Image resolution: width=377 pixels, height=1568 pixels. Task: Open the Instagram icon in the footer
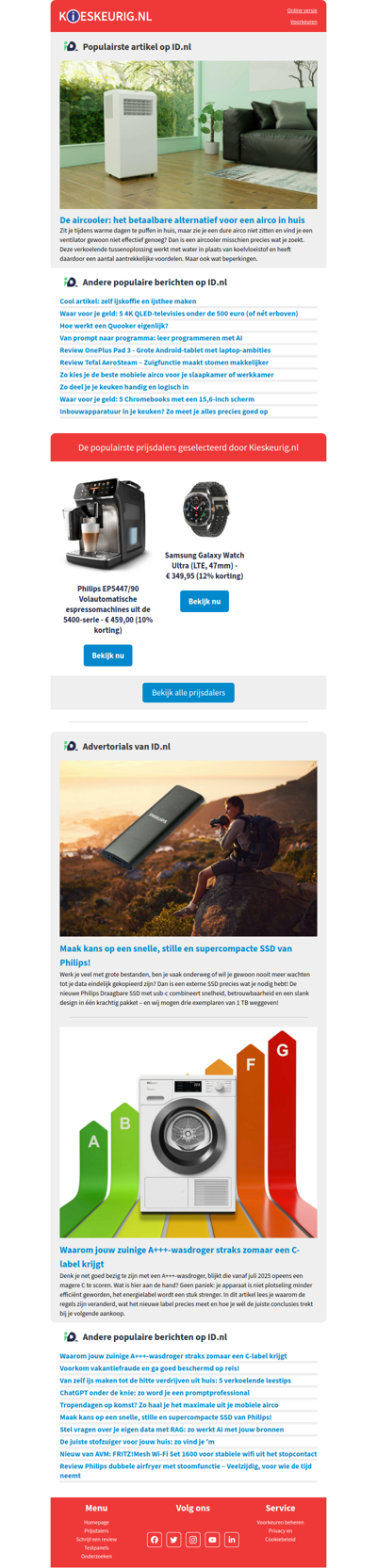193,1540
